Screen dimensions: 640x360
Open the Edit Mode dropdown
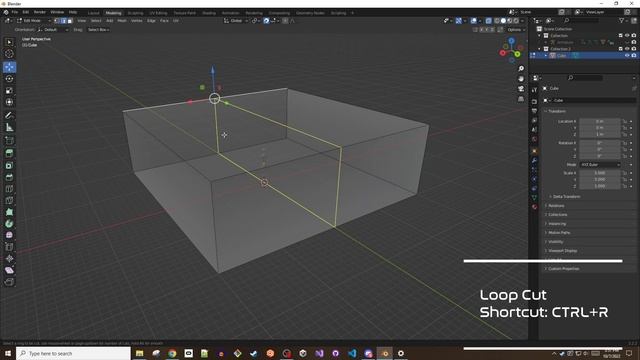pyautogui.click(x=34, y=20)
